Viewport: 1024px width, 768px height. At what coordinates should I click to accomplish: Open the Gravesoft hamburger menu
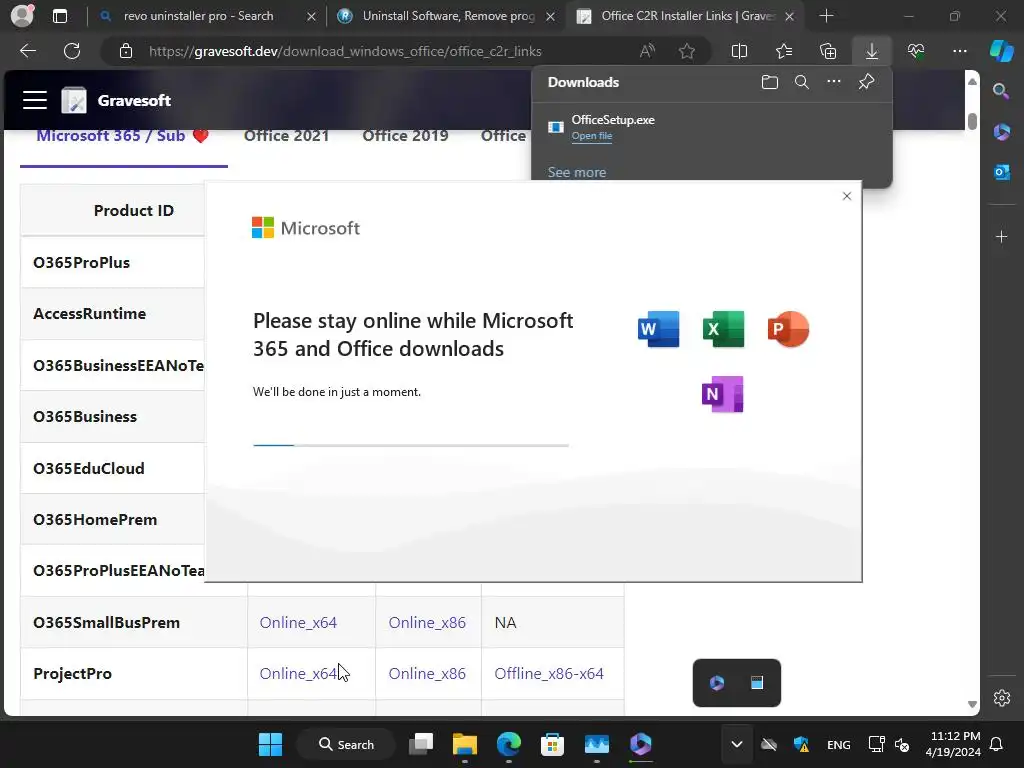(35, 100)
